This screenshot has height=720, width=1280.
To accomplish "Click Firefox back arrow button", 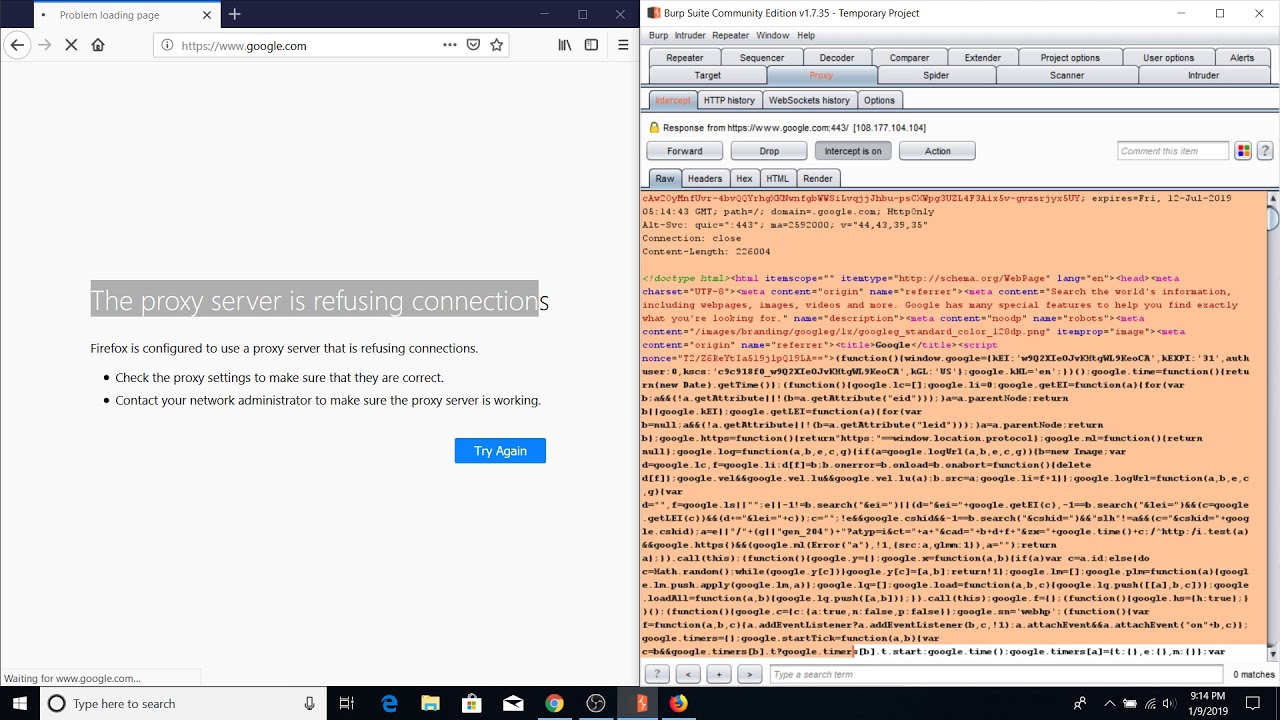I will click(17, 45).
